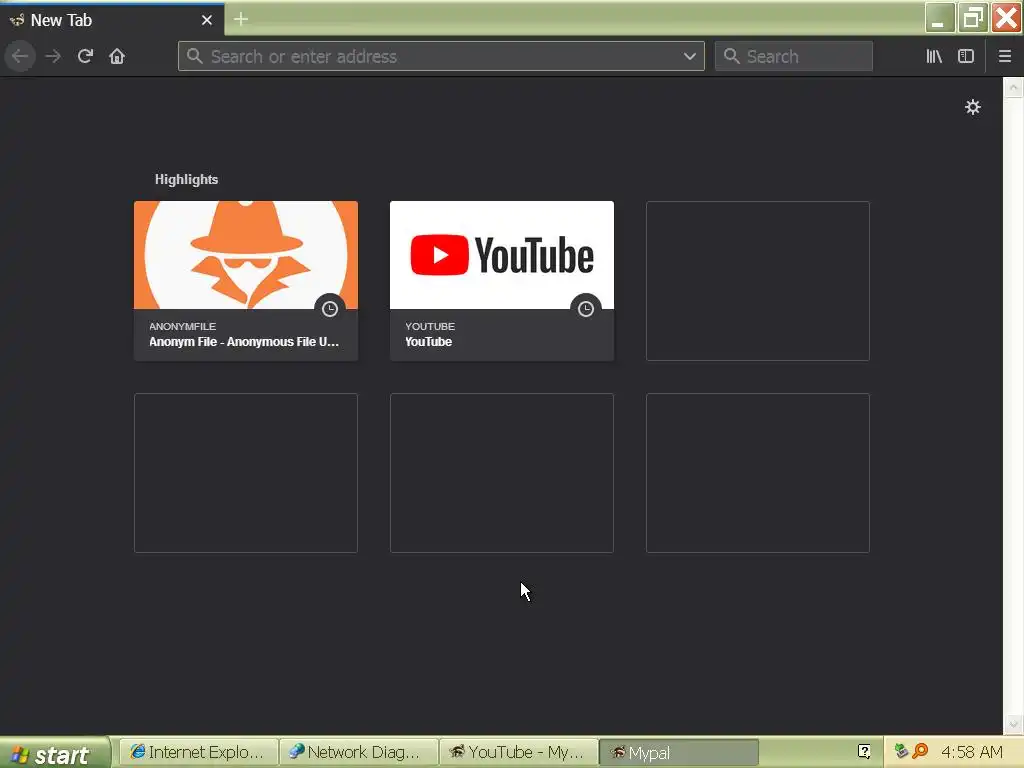The image size is (1024, 768).
Task: Switch to Internet Explorer taskbar window
Action: [199, 752]
